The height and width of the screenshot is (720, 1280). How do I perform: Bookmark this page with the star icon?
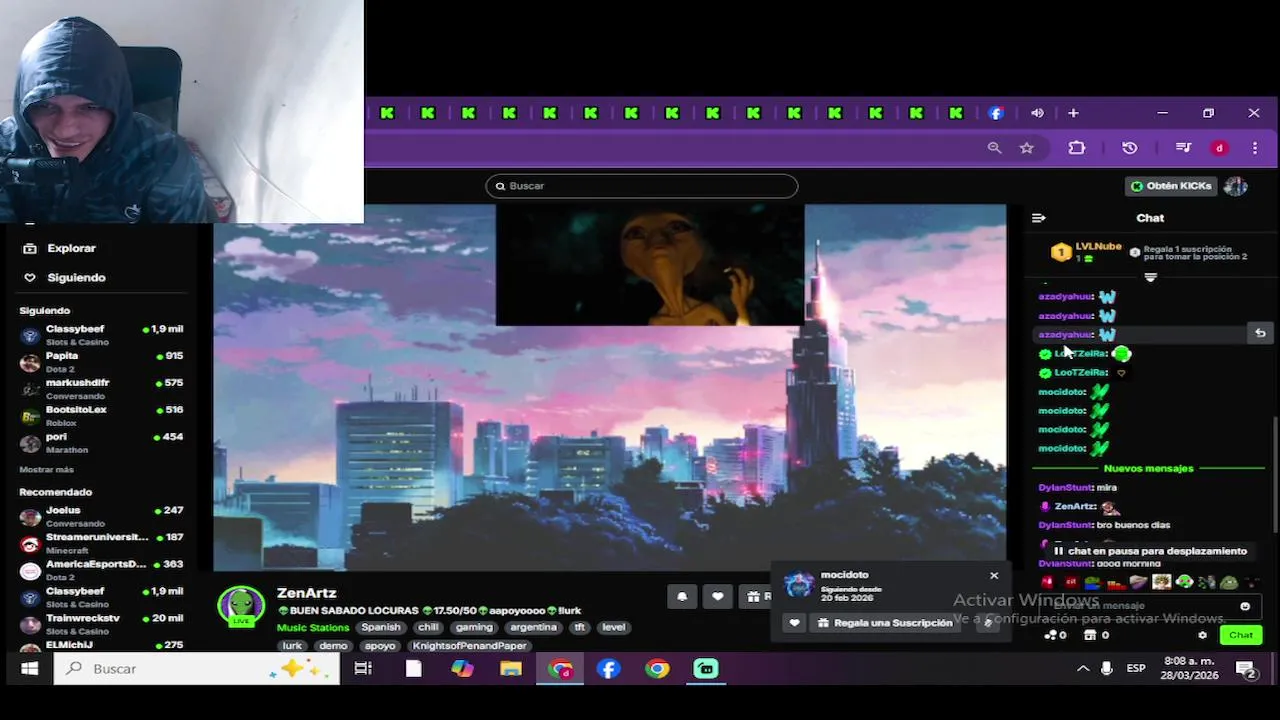coord(1026,148)
